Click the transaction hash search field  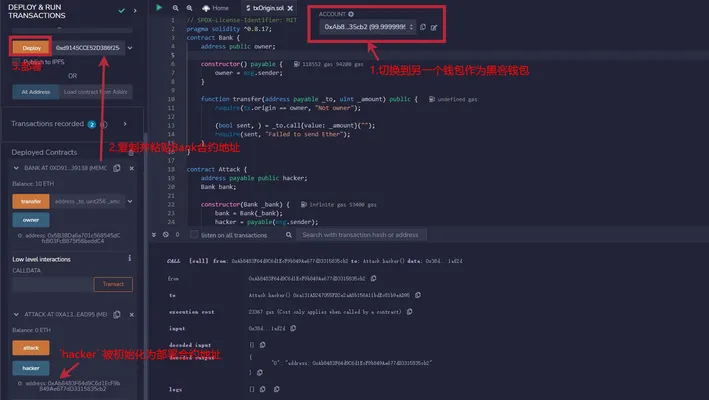361,235
